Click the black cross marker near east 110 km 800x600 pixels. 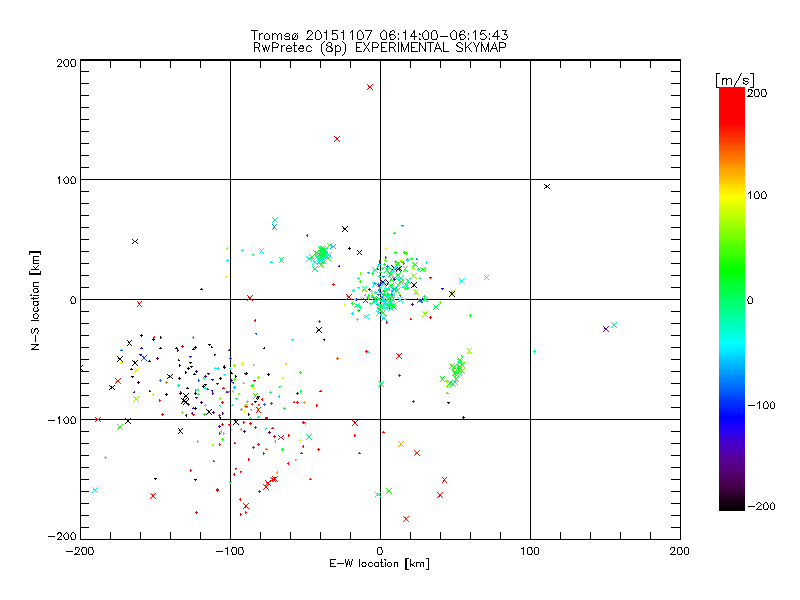pyautogui.click(x=547, y=187)
